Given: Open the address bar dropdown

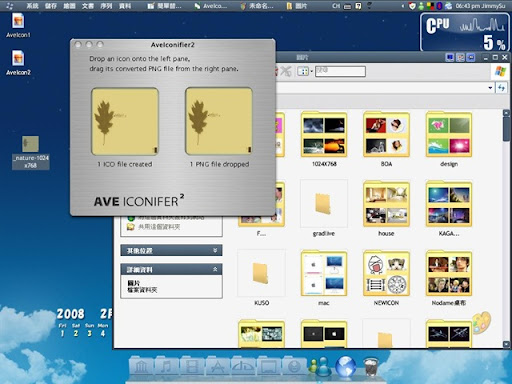Looking at the screenshot, I should pyautogui.click(x=490, y=88).
